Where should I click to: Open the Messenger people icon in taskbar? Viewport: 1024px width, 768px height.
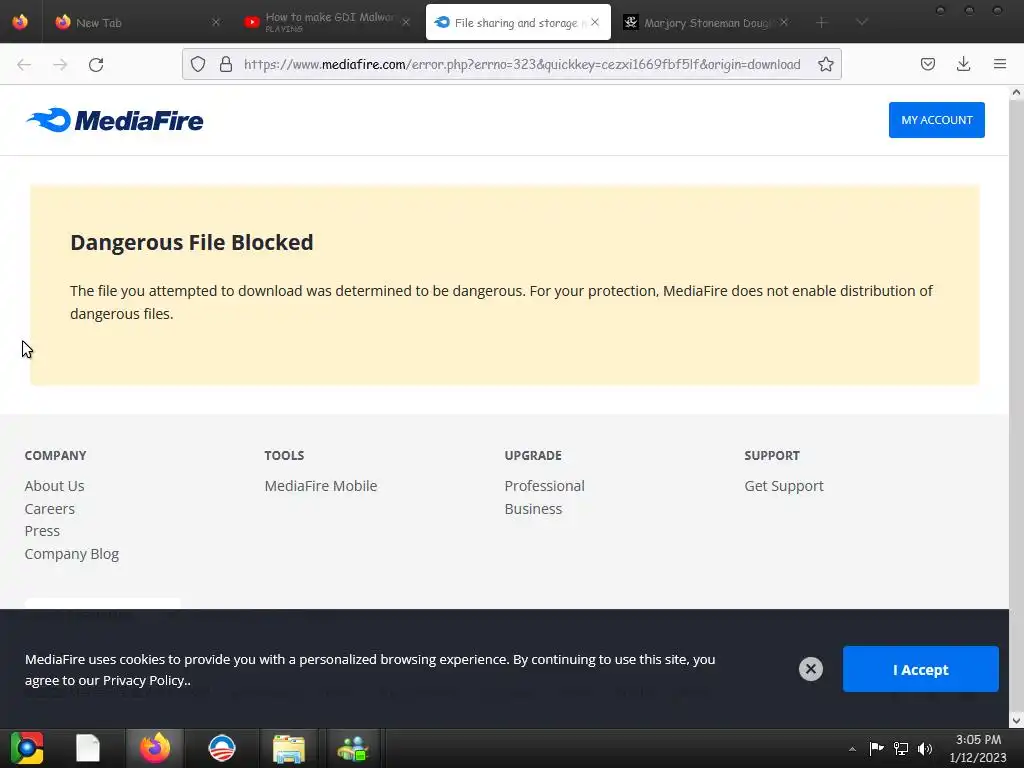coord(353,748)
